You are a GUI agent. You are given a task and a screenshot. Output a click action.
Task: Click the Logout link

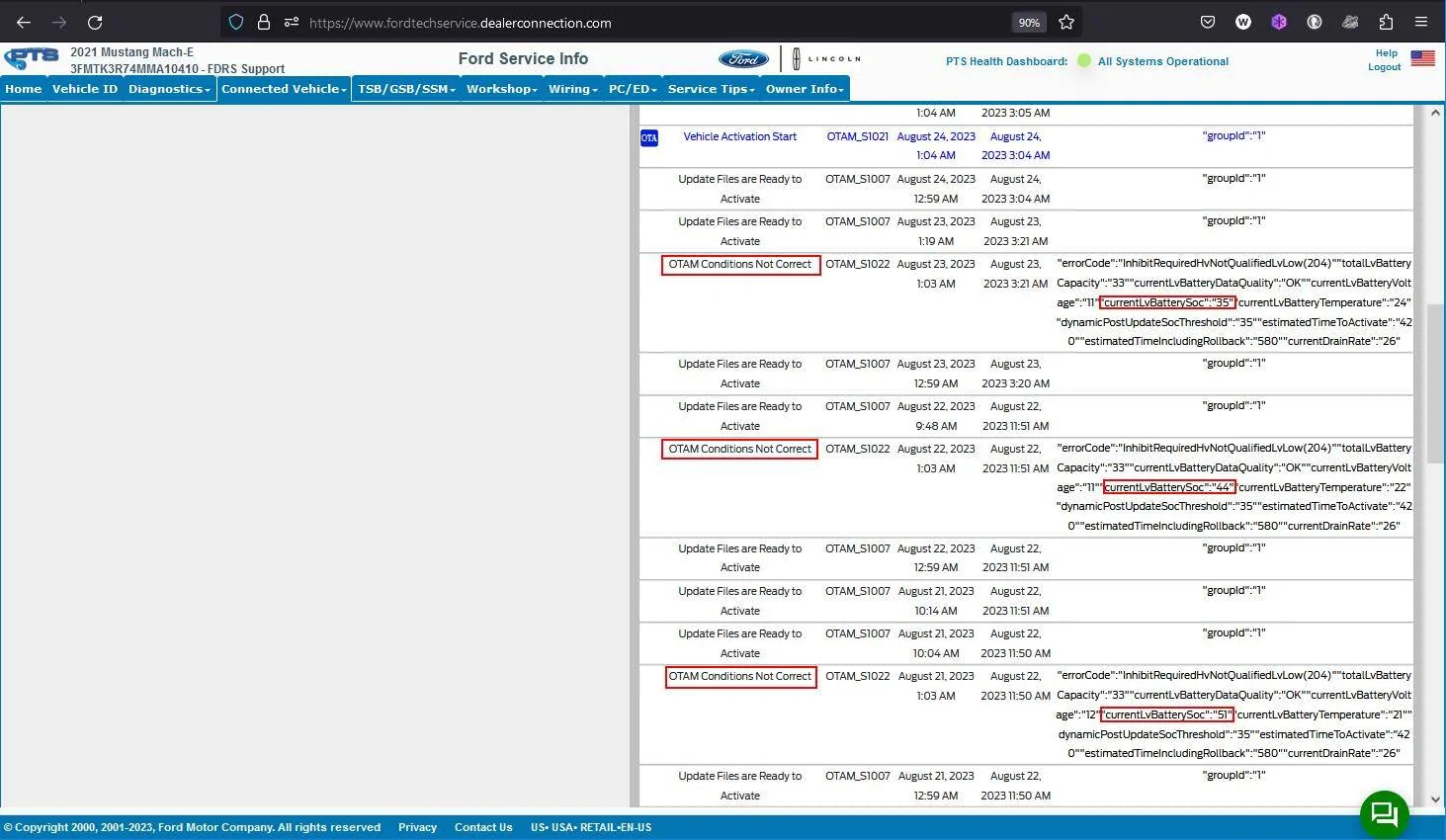click(x=1385, y=67)
